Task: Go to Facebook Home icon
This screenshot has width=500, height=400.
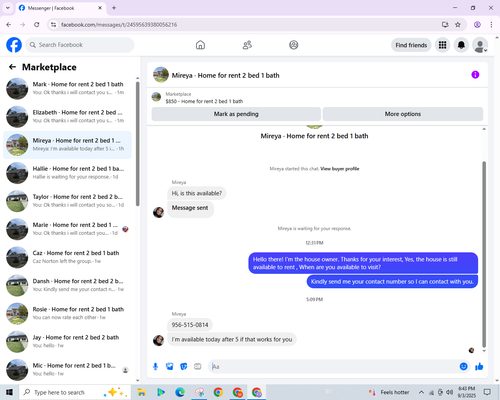Action: coord(200,45)
